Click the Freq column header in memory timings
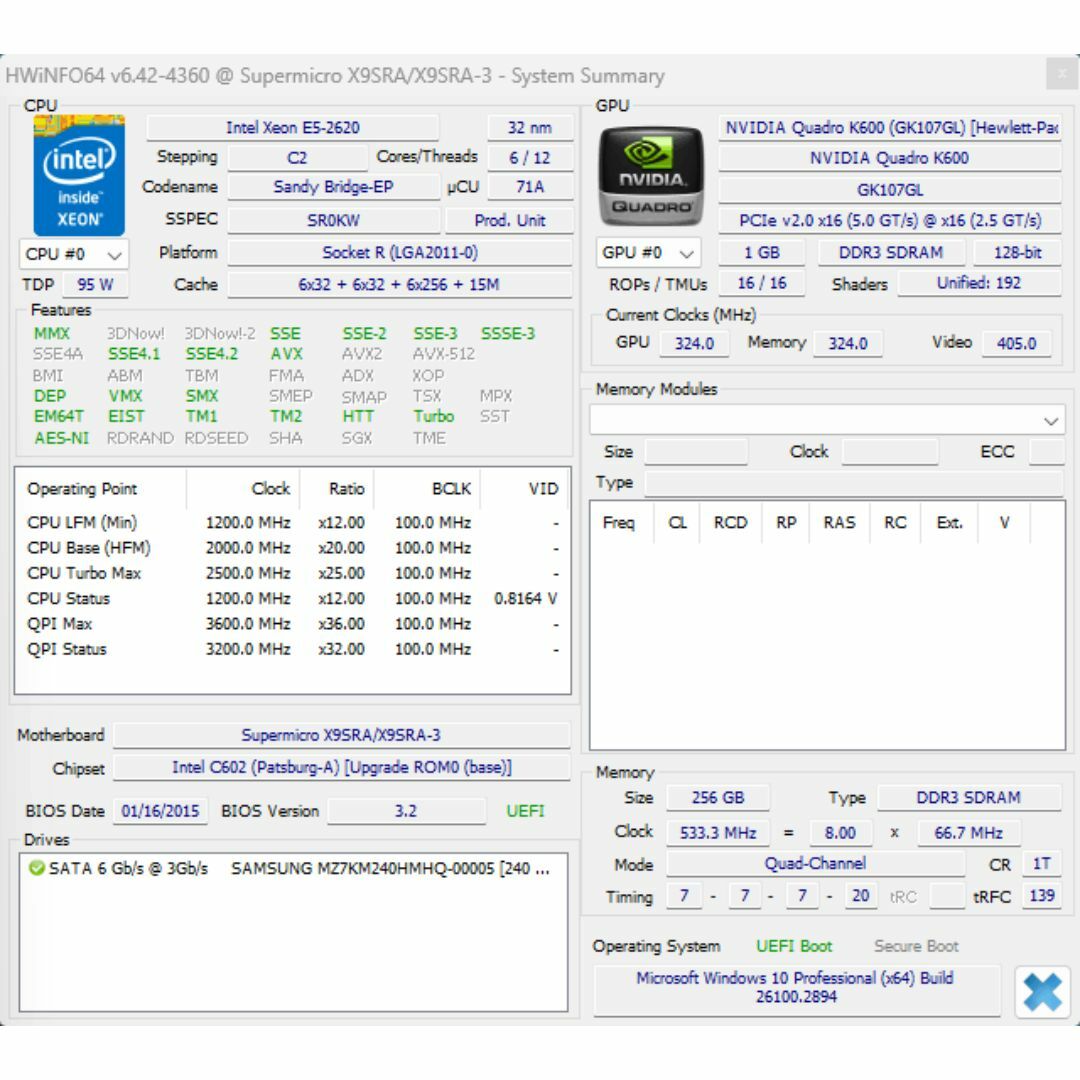The width and height of the screenshot is (1080, 1080). click(619, 523)
